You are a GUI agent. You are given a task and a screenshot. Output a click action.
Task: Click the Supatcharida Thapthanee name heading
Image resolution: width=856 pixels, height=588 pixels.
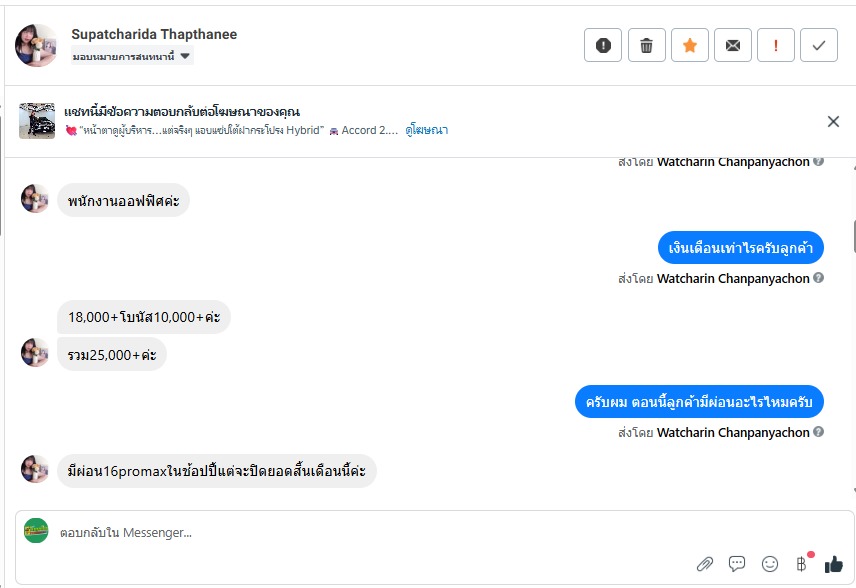(154, 34)
